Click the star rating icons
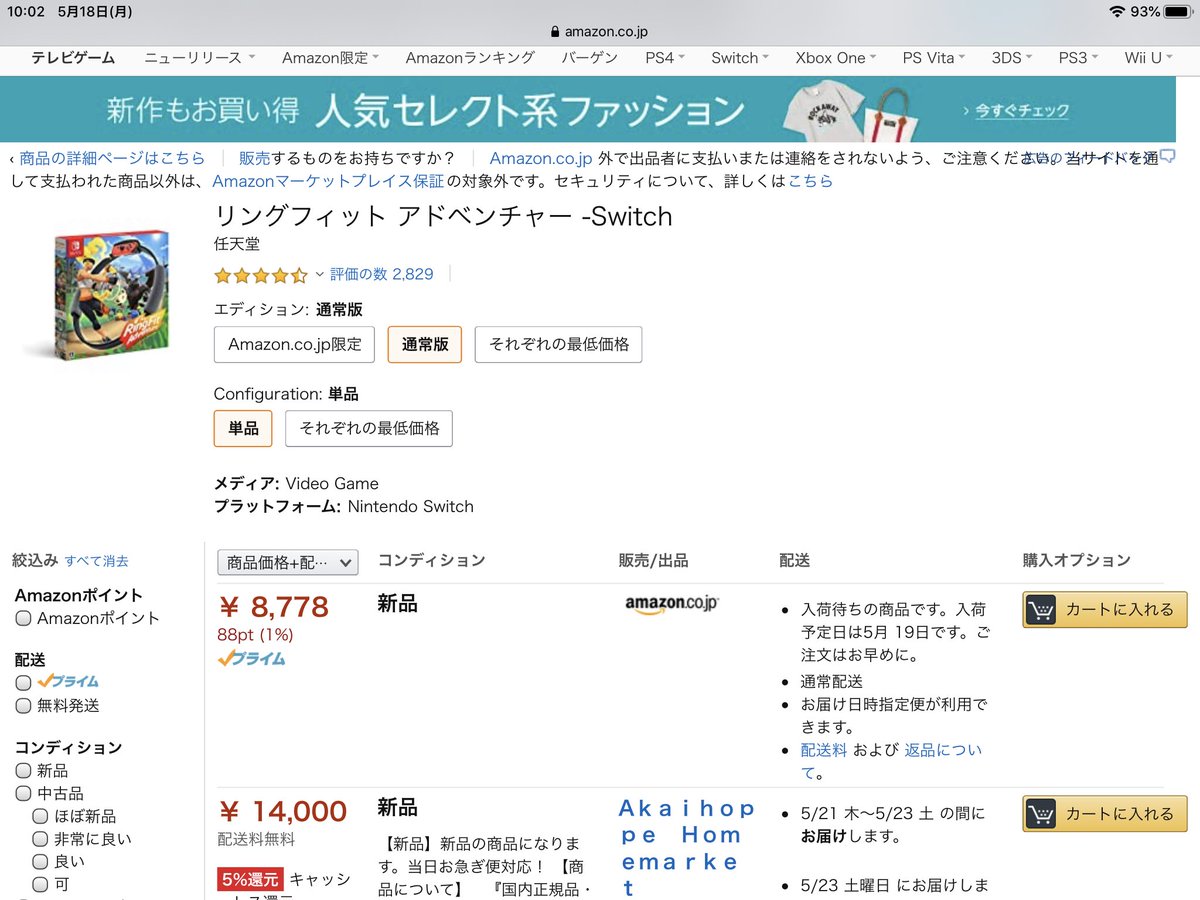This screenshot has width=1200, height=900. coord(261,275)
